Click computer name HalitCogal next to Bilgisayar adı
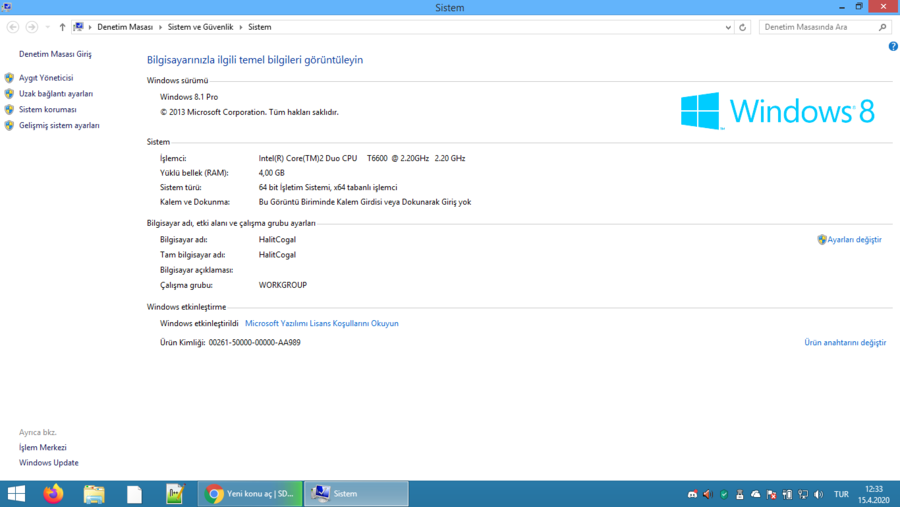The image size is (900, 507). [x=277, y=239]
